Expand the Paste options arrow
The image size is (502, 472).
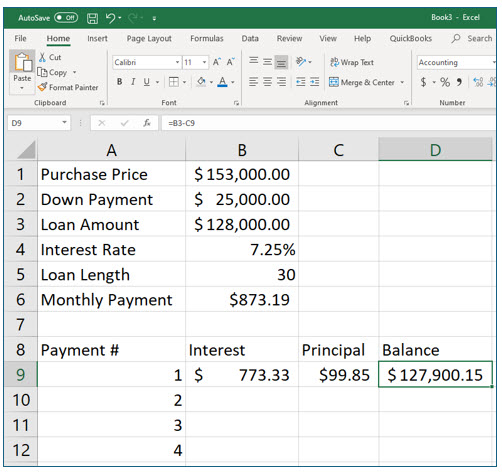pos(22,88)
